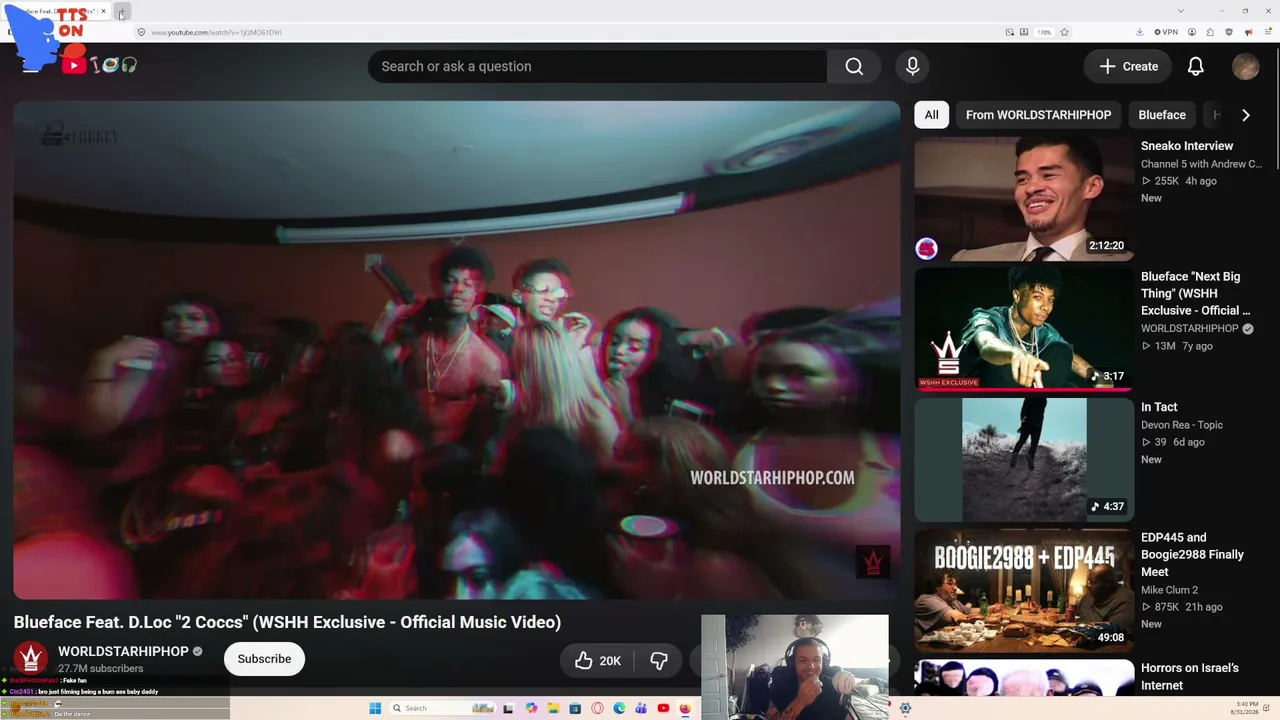Click the Channel 5 with Andrew C... name
This screenshot has width=1280, height=720.
coord(1201,164)
